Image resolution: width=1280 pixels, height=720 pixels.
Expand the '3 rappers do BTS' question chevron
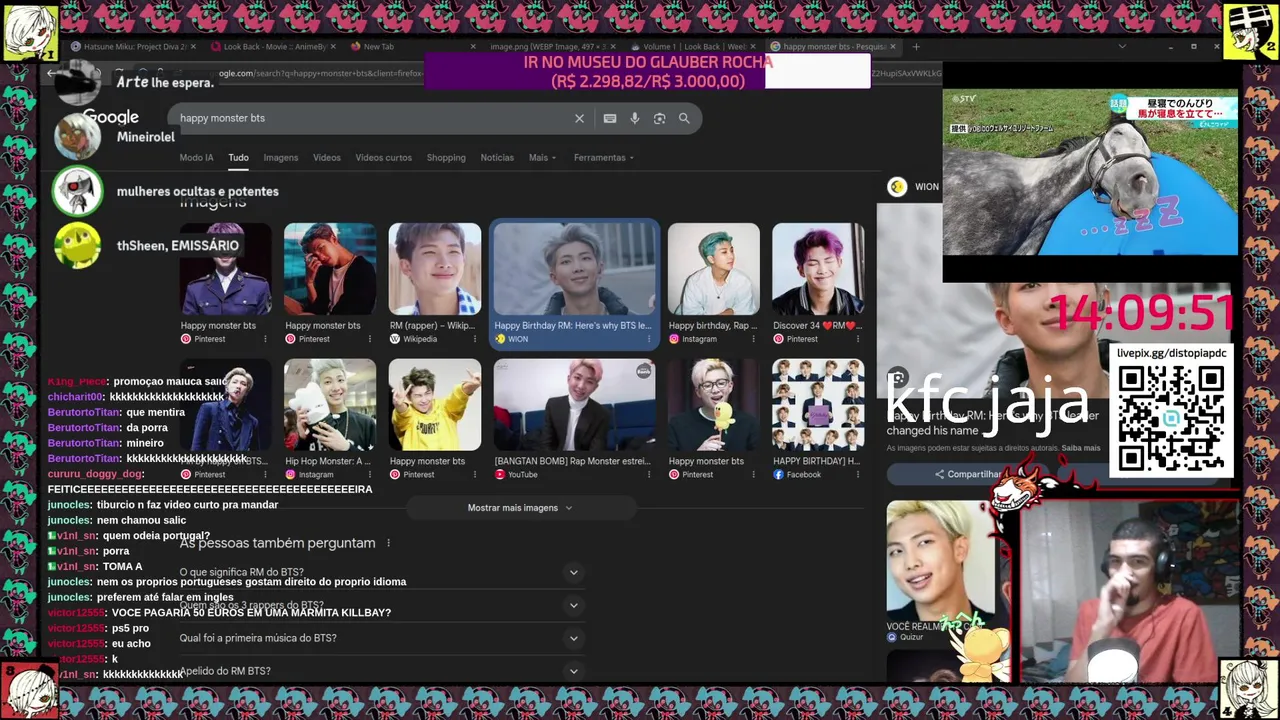pos(573,605)
